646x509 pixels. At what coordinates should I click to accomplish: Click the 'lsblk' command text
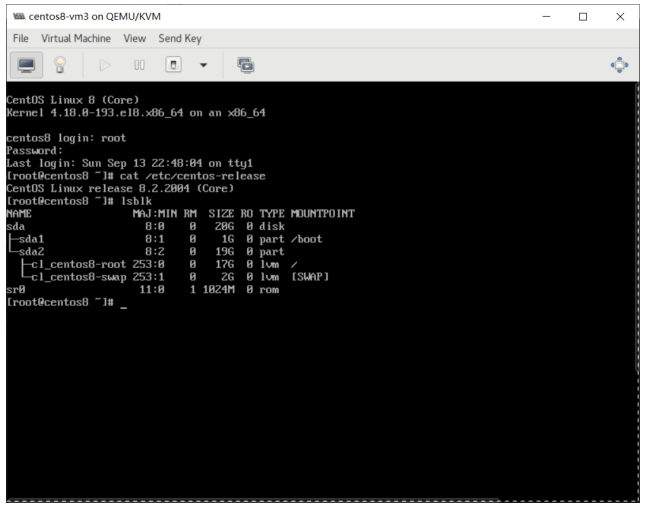[136, 201]
